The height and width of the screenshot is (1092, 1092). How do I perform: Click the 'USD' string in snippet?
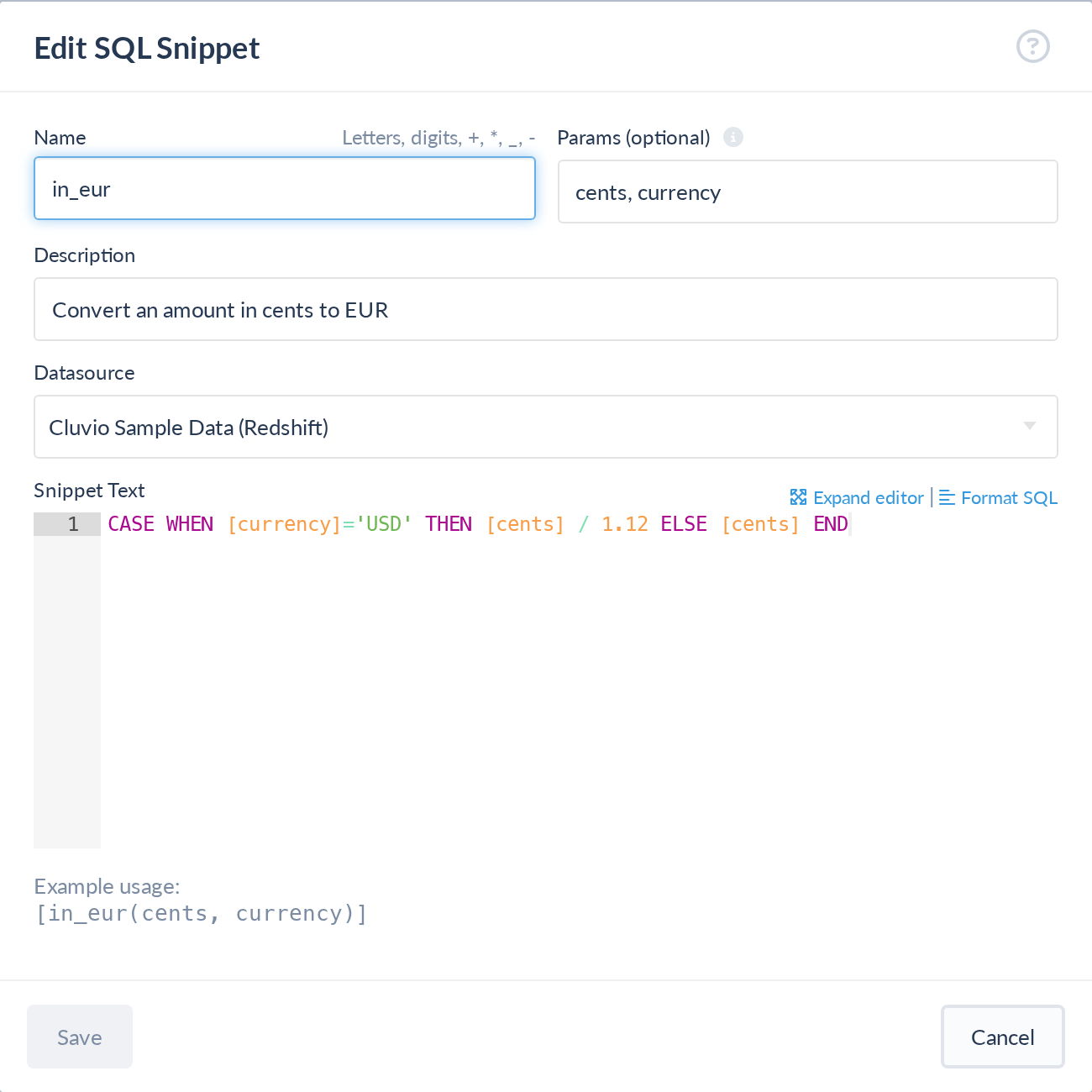(384, 523)
